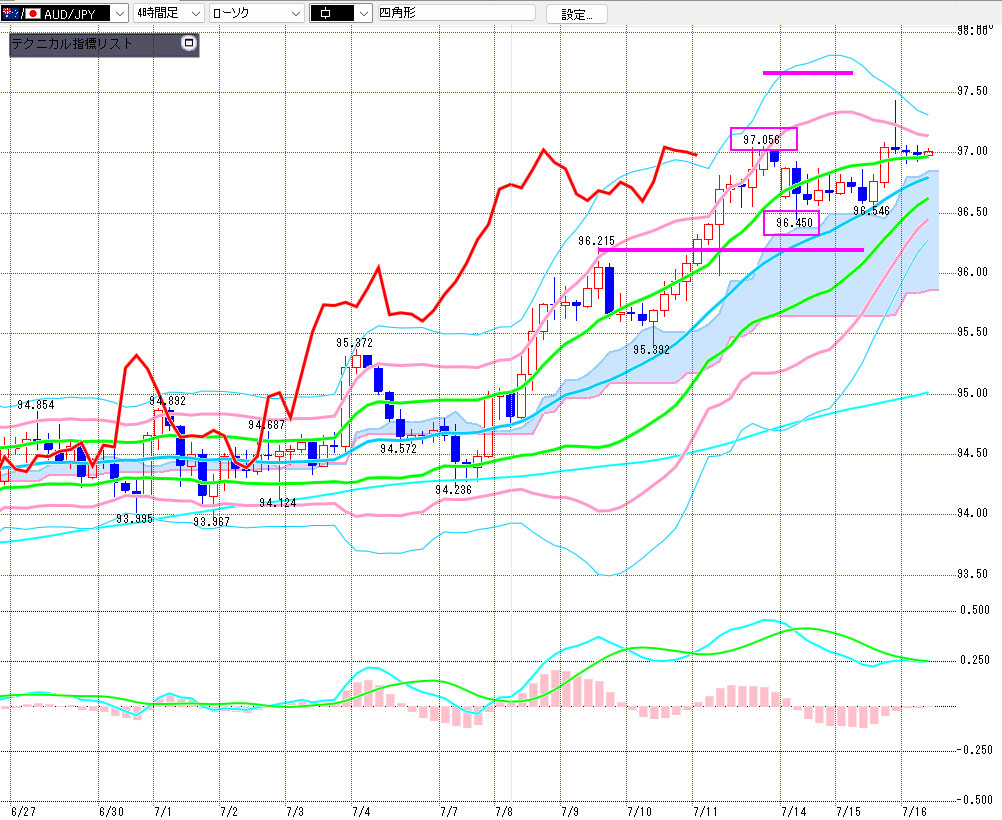This screenshot has height=820, width=1002.
Task: Click the 7/4 date on the time axis
Action: click(x=361, y=812)
